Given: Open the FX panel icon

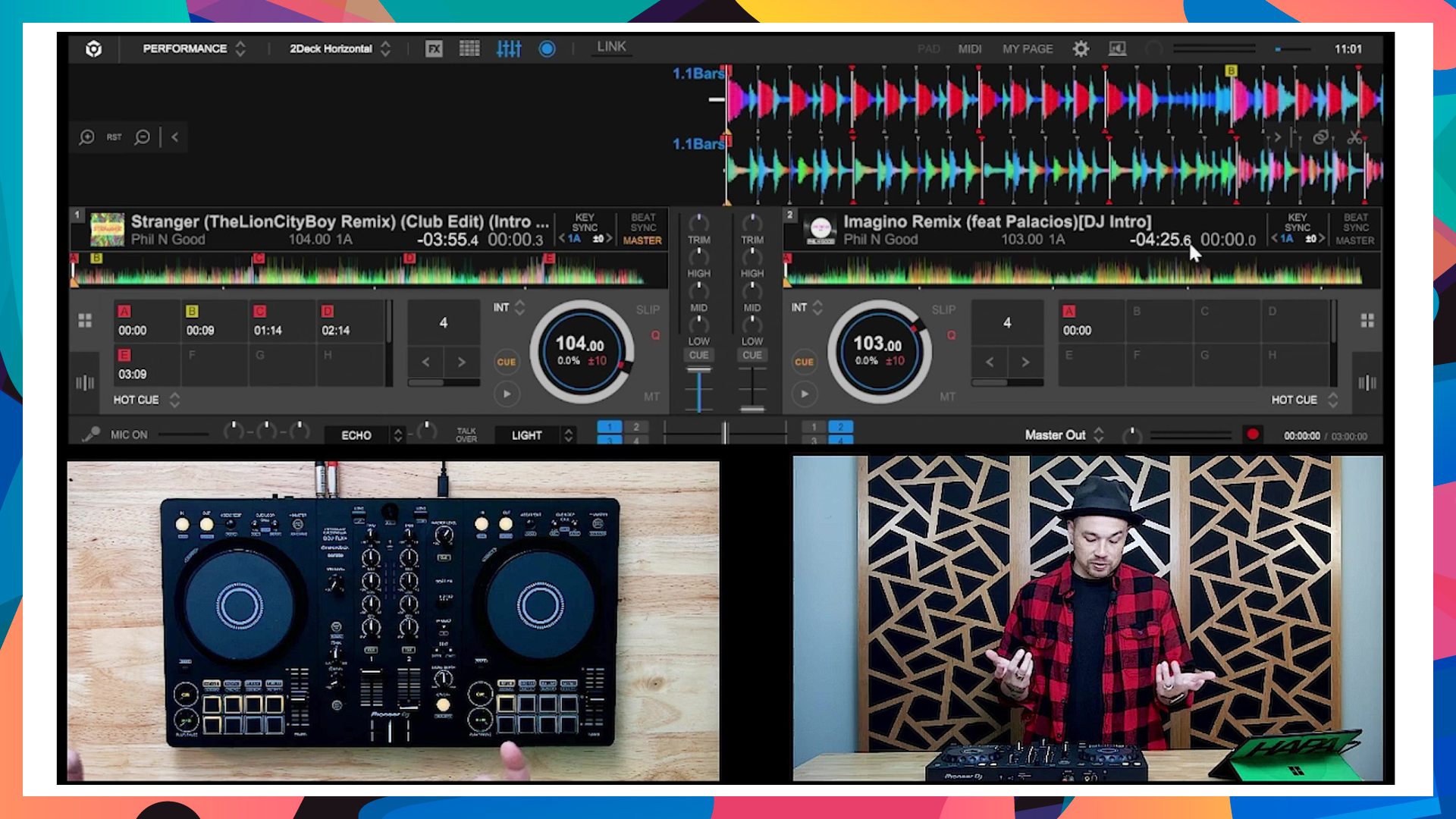Looking at the screenshot, I should pyautogui.click(x=434, y=49).
